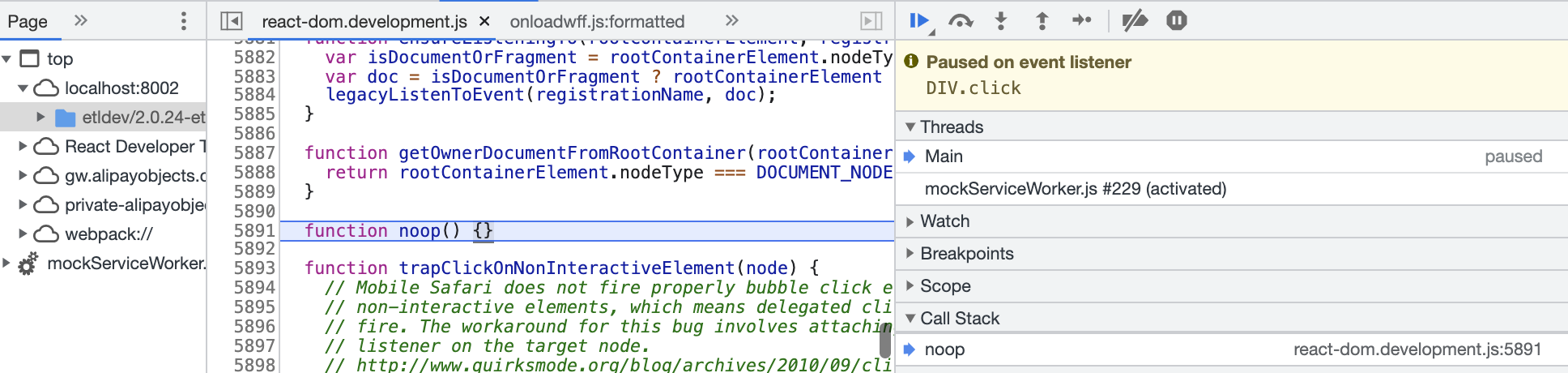
Task: Expand the webpack:// node
Action: tap(23, 234)
